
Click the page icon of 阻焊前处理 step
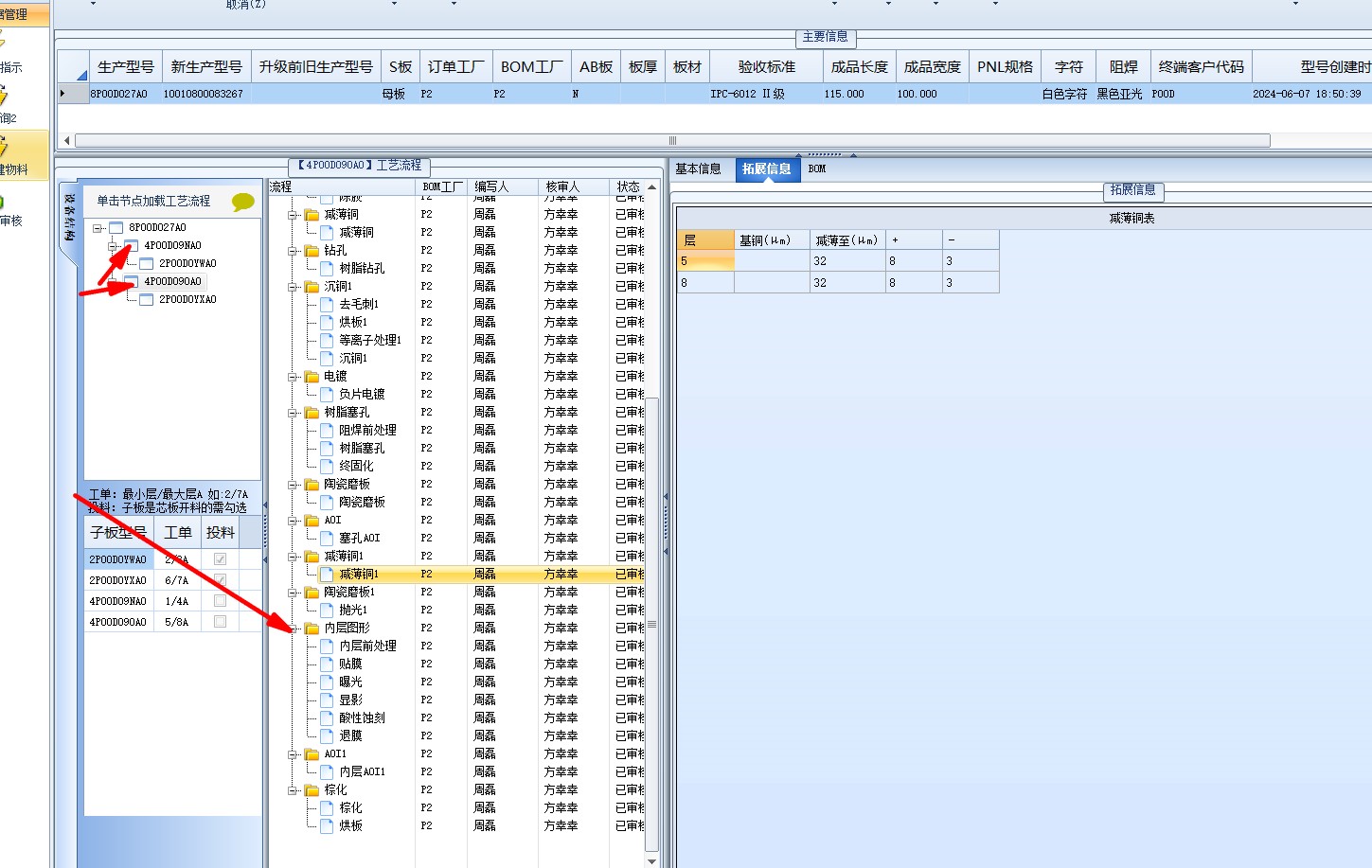(328, 431)
